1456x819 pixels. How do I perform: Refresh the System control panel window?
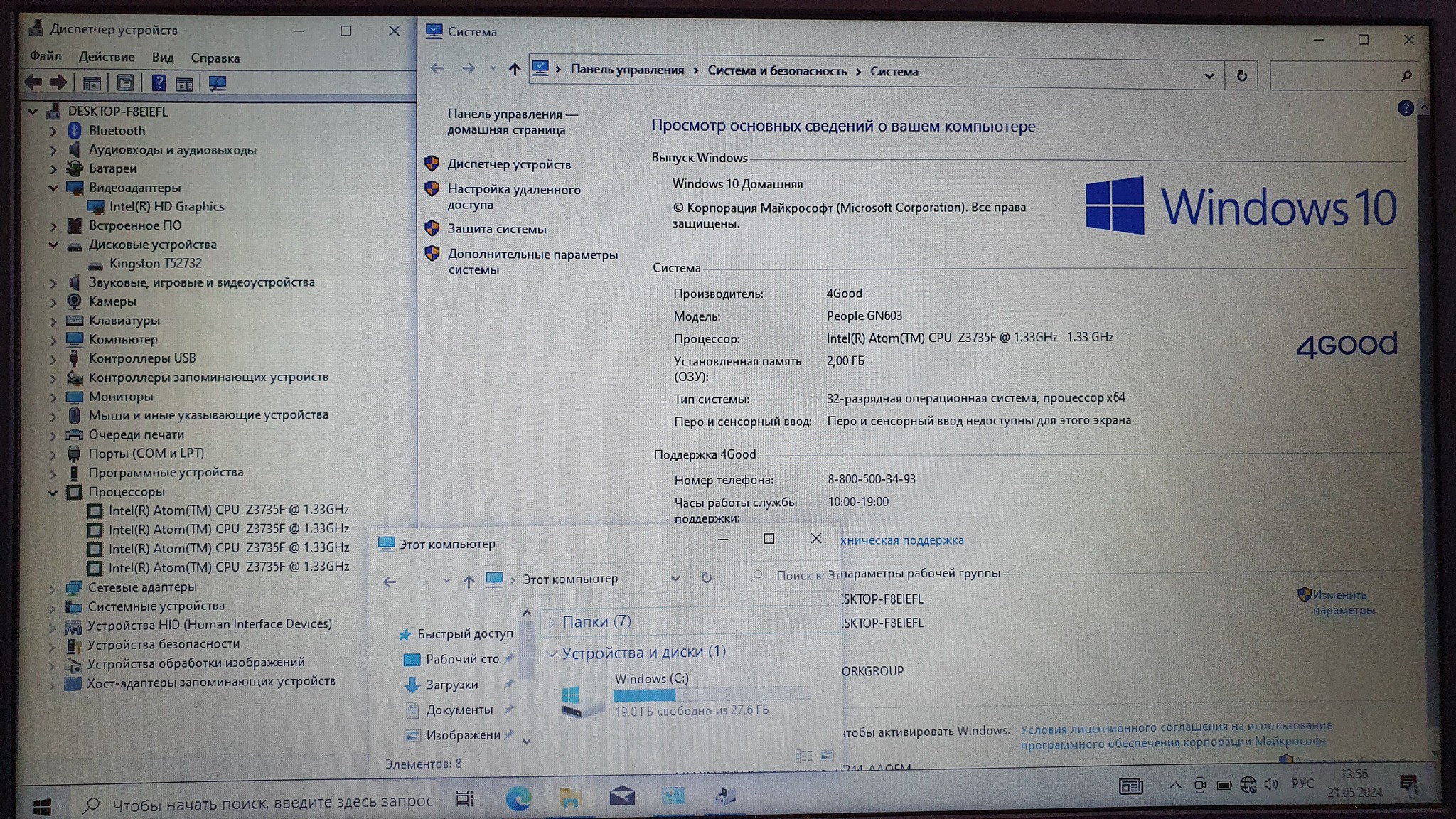[1241, 75]
